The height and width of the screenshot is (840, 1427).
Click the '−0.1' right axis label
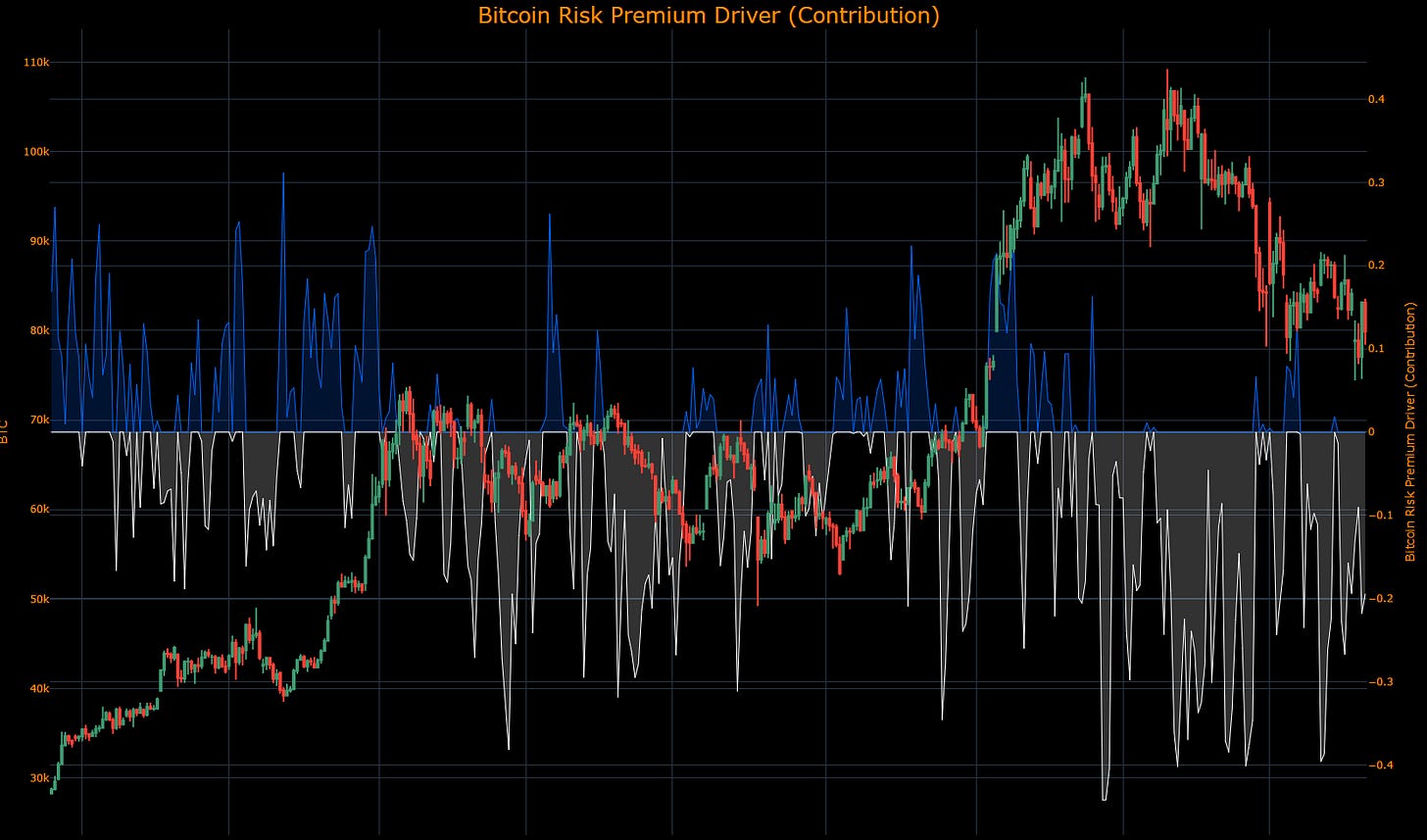coord(1380,515)
